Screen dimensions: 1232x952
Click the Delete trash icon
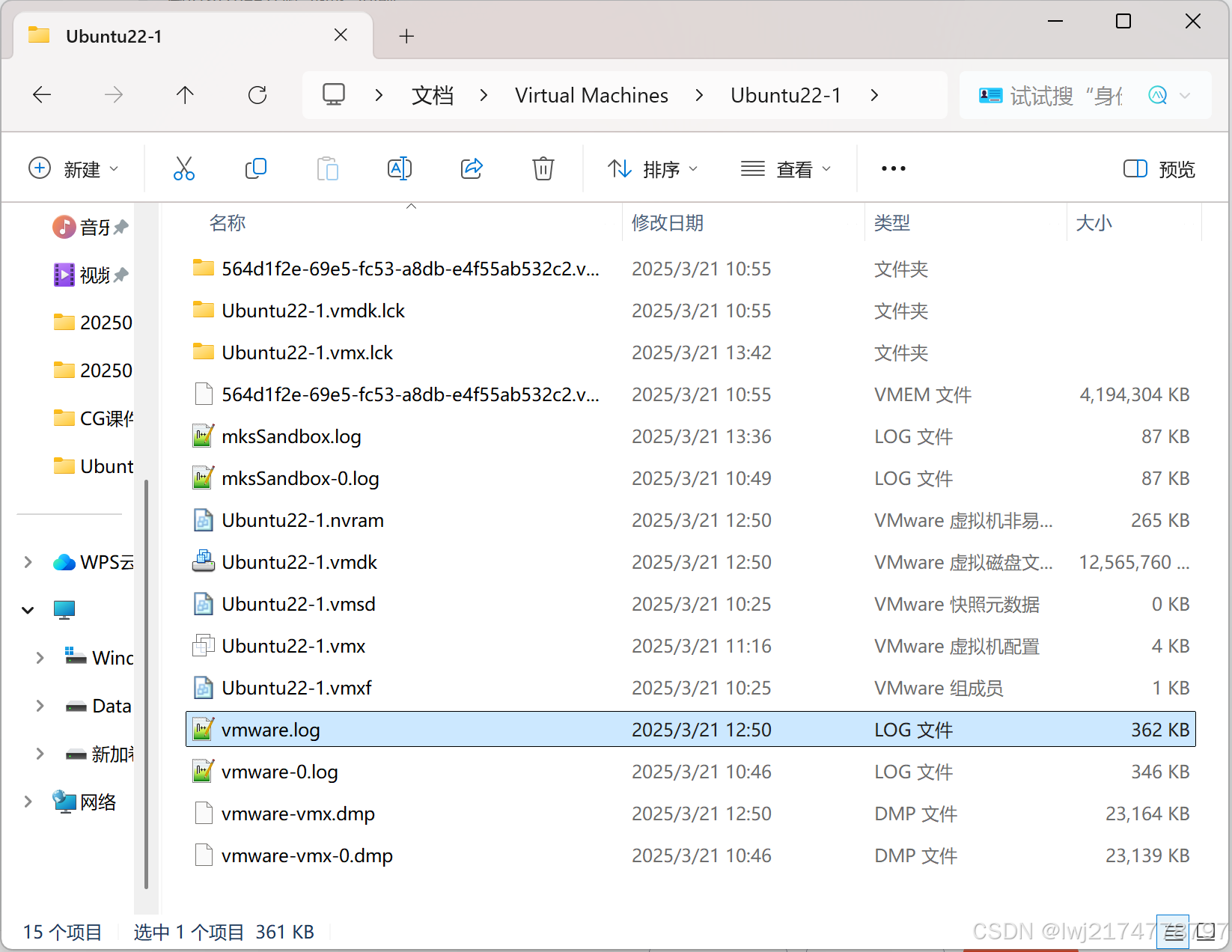[x=543, y=169]
